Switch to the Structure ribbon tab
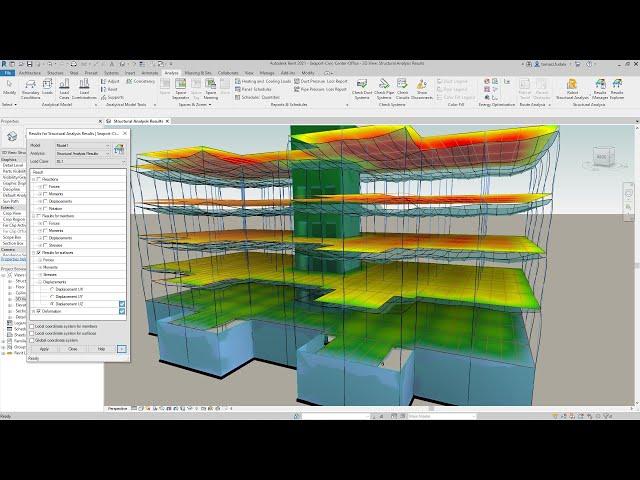Image resolution: width=640 pixels, height=480 pixels. coord(54,73)
